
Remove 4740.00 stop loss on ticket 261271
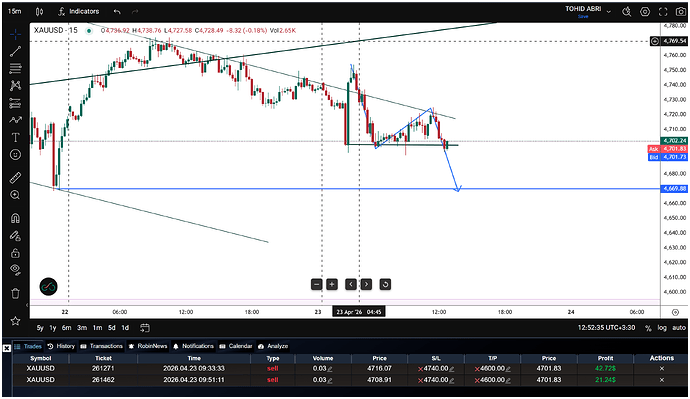[x=421, y=369]
